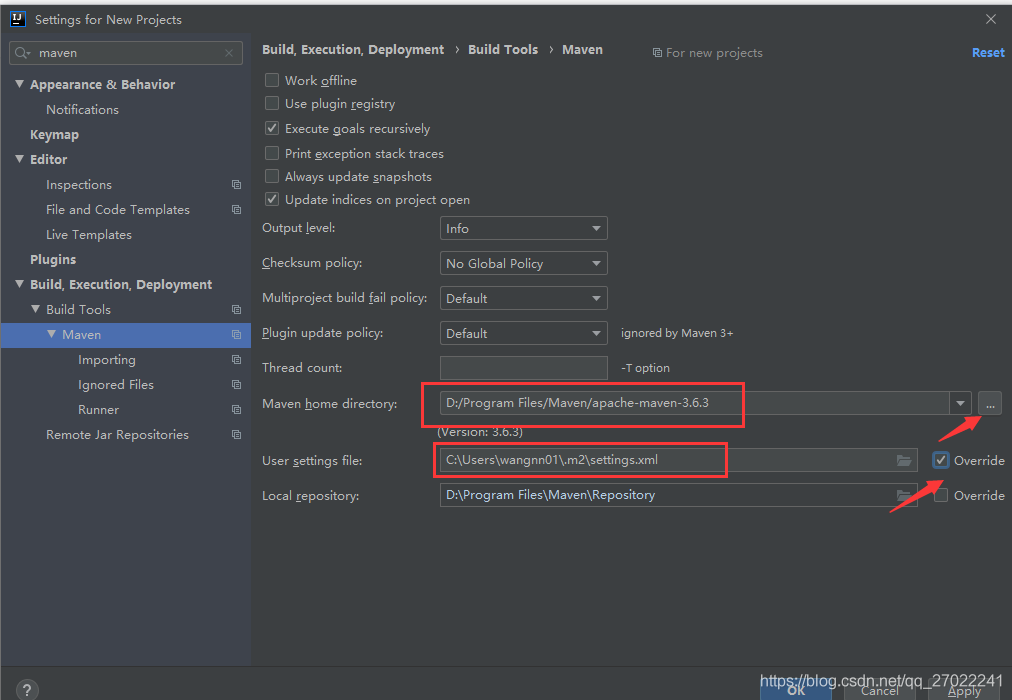Screen dimensions: 1012x700
Task: Open folder browser for User settings file
Action: pyautogui.click(x=904, y=460)
